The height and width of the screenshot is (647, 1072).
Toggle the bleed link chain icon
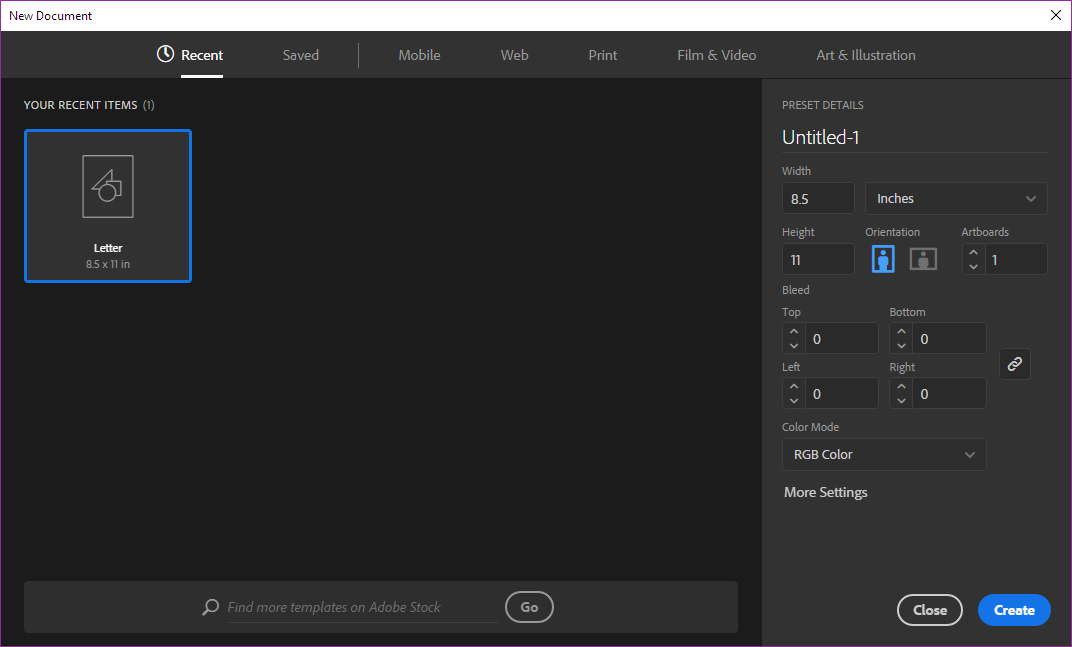1014,364
